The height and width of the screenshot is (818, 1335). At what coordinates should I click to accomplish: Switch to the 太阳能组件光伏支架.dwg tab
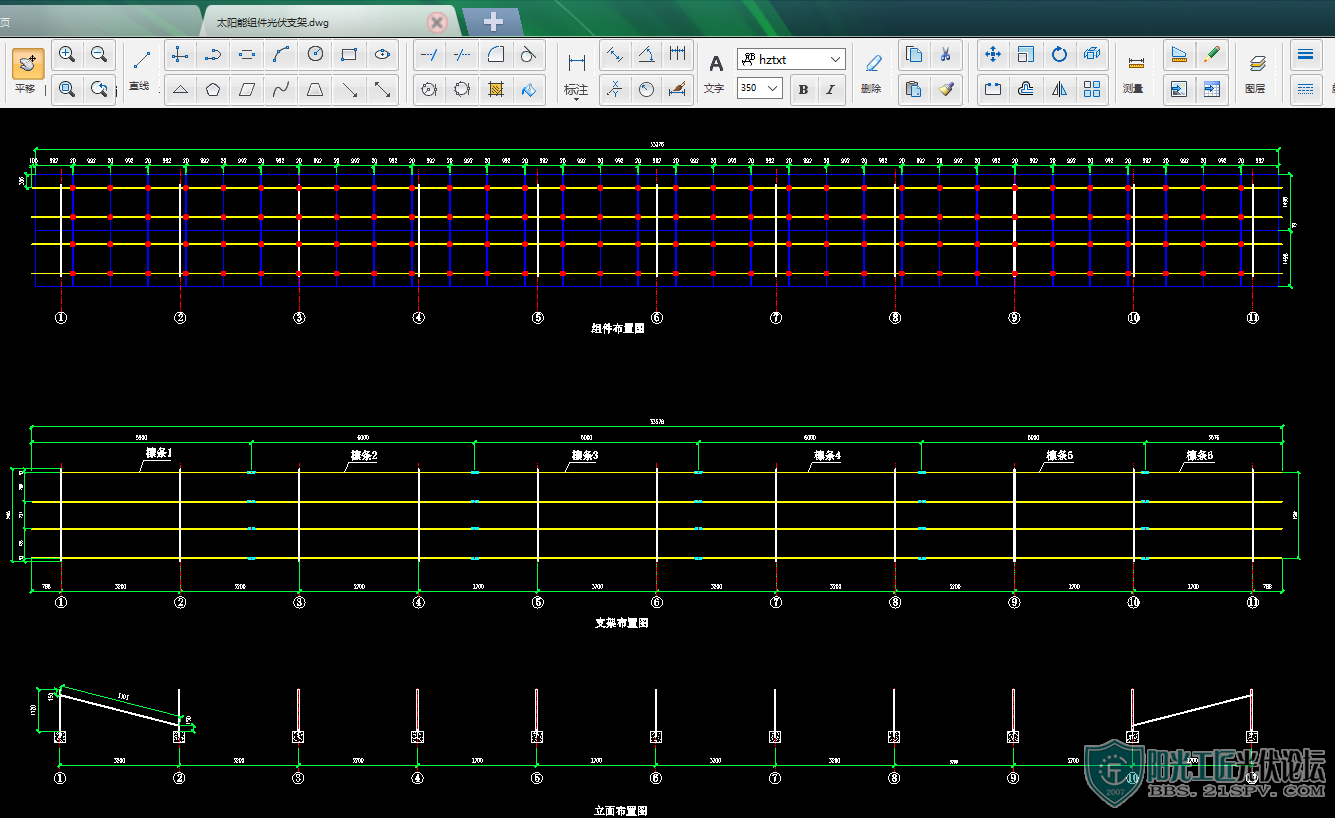coord(330,21)
